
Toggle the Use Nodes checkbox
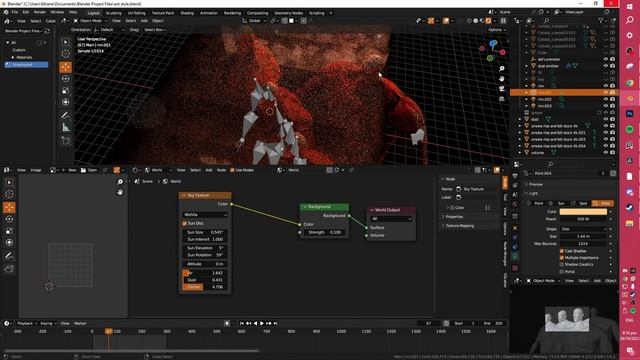coord(232,170)
